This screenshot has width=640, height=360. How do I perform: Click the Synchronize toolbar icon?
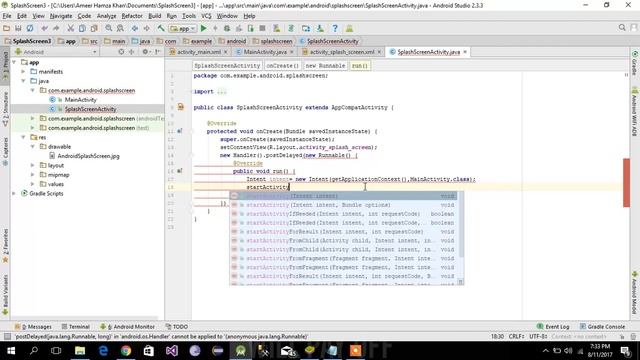[x=30, y=28]
